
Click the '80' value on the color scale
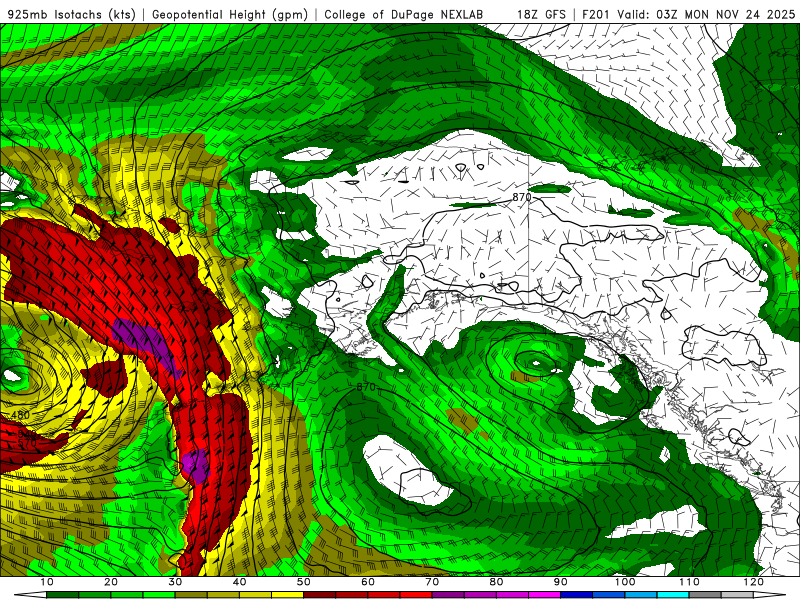click(x=496, y=582)
